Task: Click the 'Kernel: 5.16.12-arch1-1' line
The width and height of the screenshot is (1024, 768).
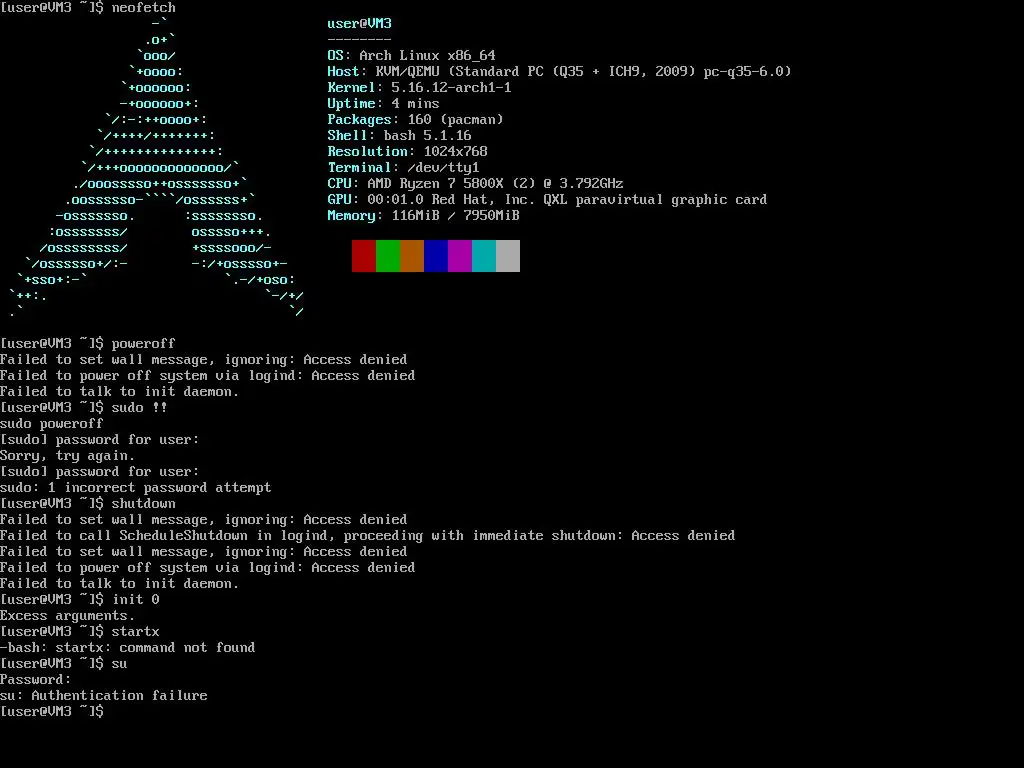Action: click(x=419, y=88)
